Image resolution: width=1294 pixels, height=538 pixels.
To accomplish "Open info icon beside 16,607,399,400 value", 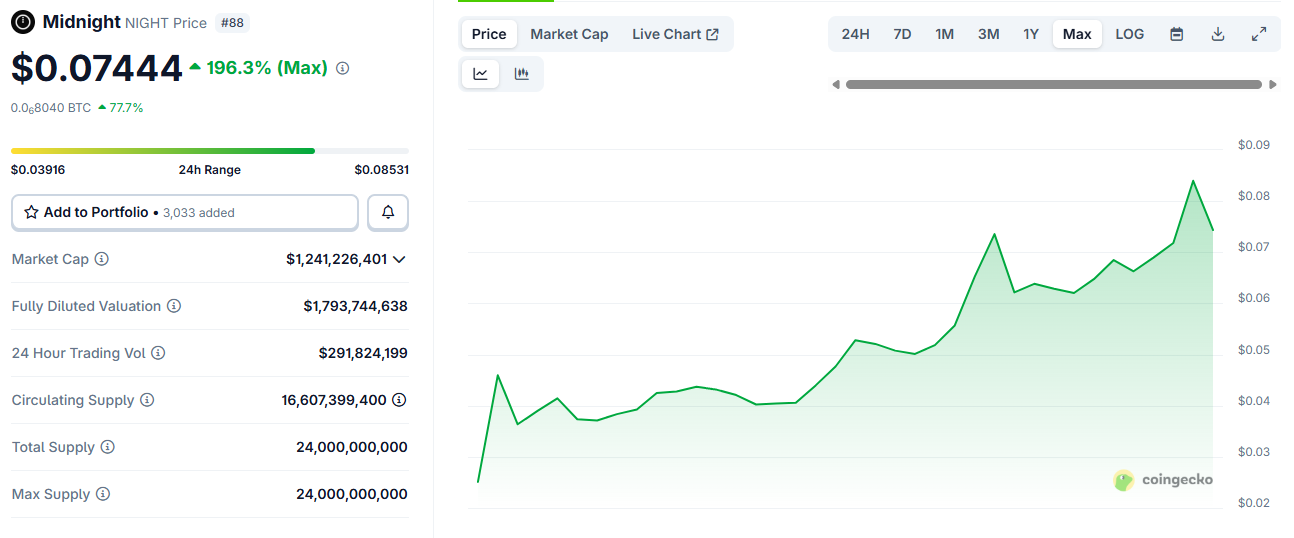I will tap(399, 400).
